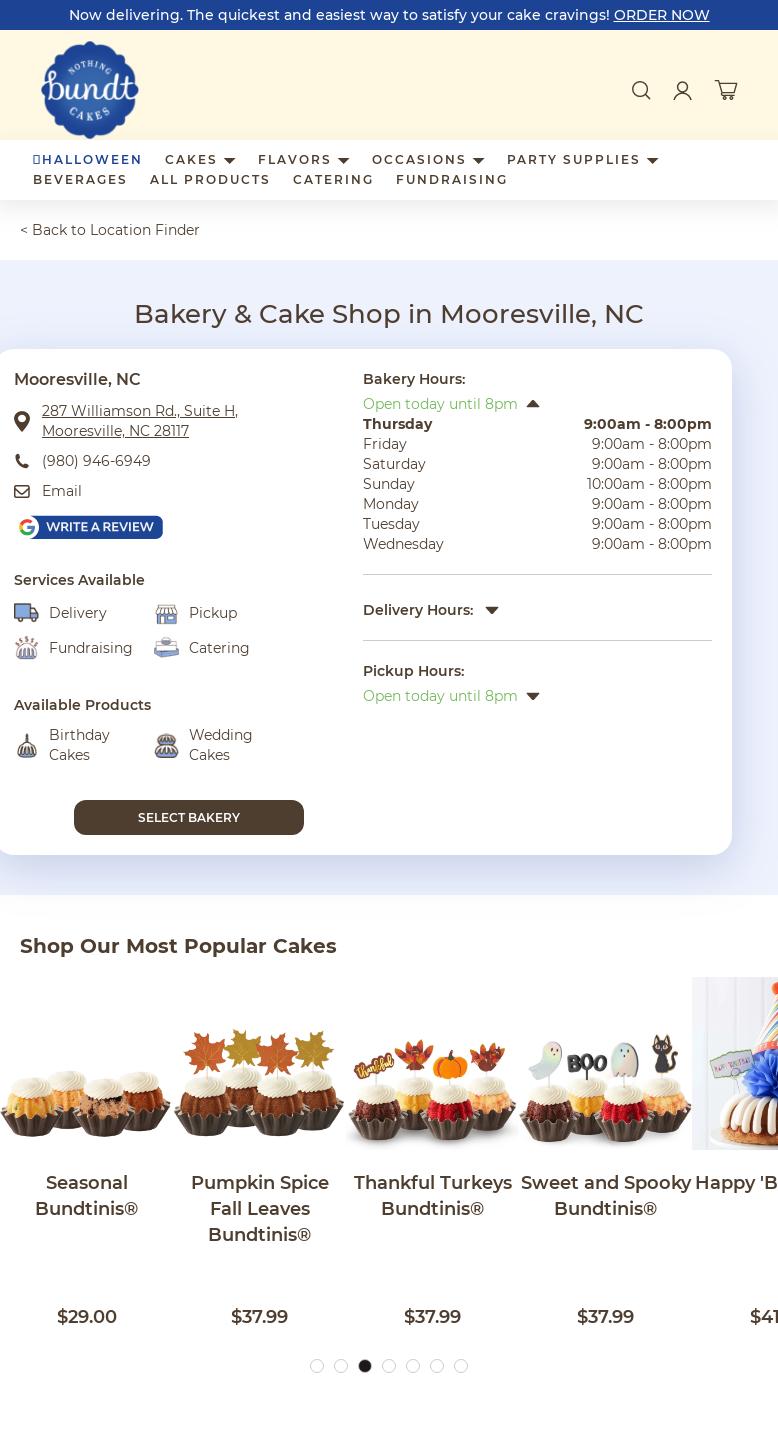Click the Select Bakery button
Image resolution: width=778 pixels, height=1429 pixels.
[189, 817]
